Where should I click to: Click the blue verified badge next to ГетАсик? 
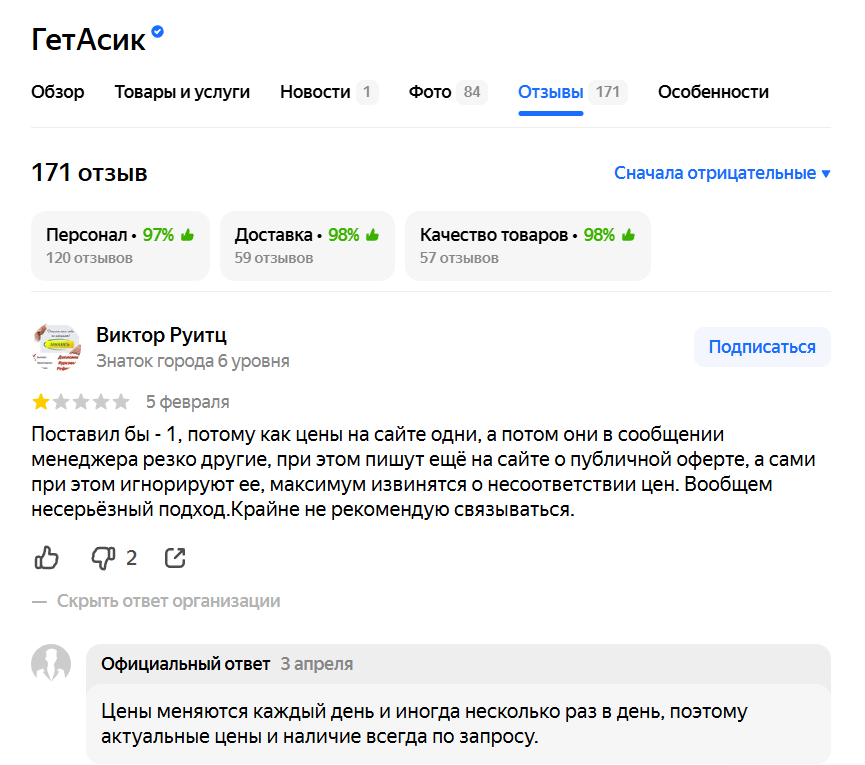coord(157,31)
